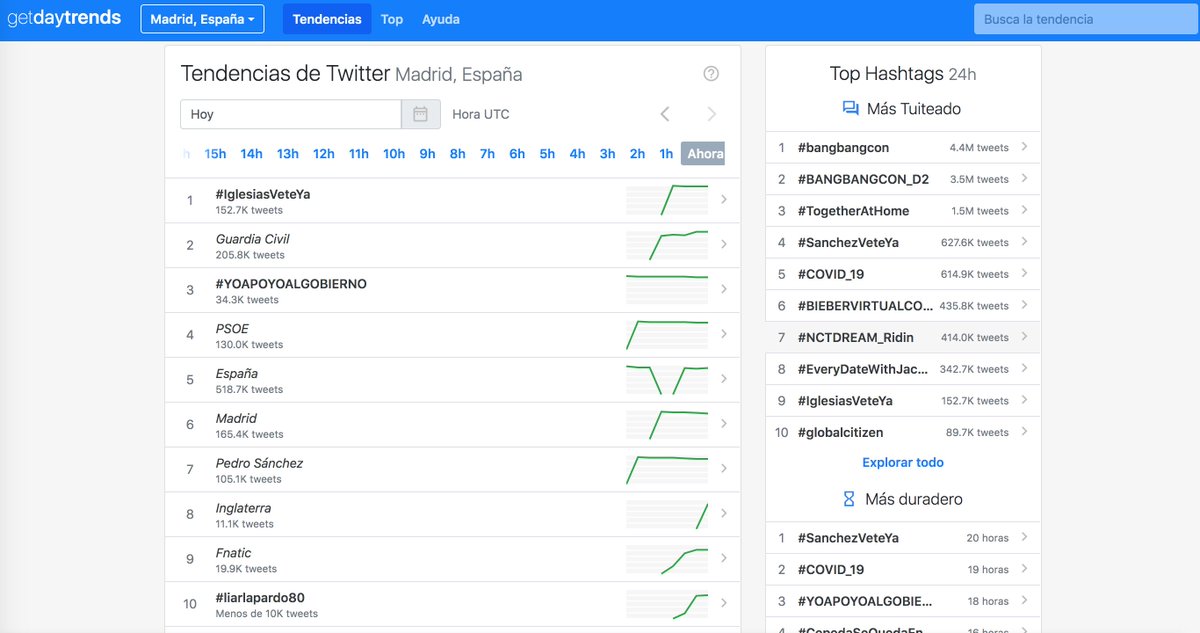
Task: Expand chevron for PSOE row
Action: point(724,335)
